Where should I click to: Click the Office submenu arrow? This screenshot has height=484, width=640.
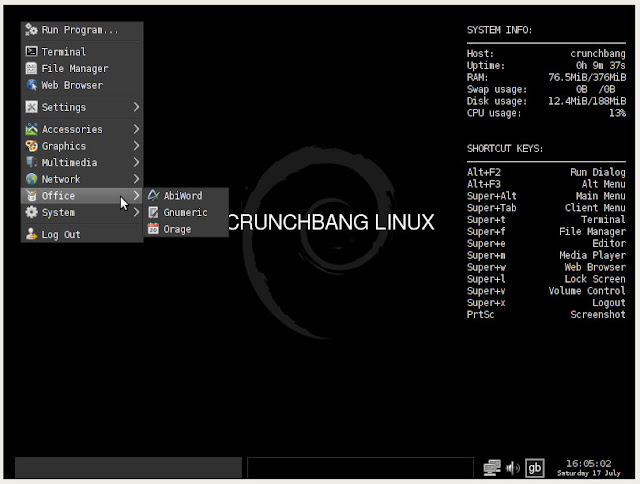pos(136,195)
